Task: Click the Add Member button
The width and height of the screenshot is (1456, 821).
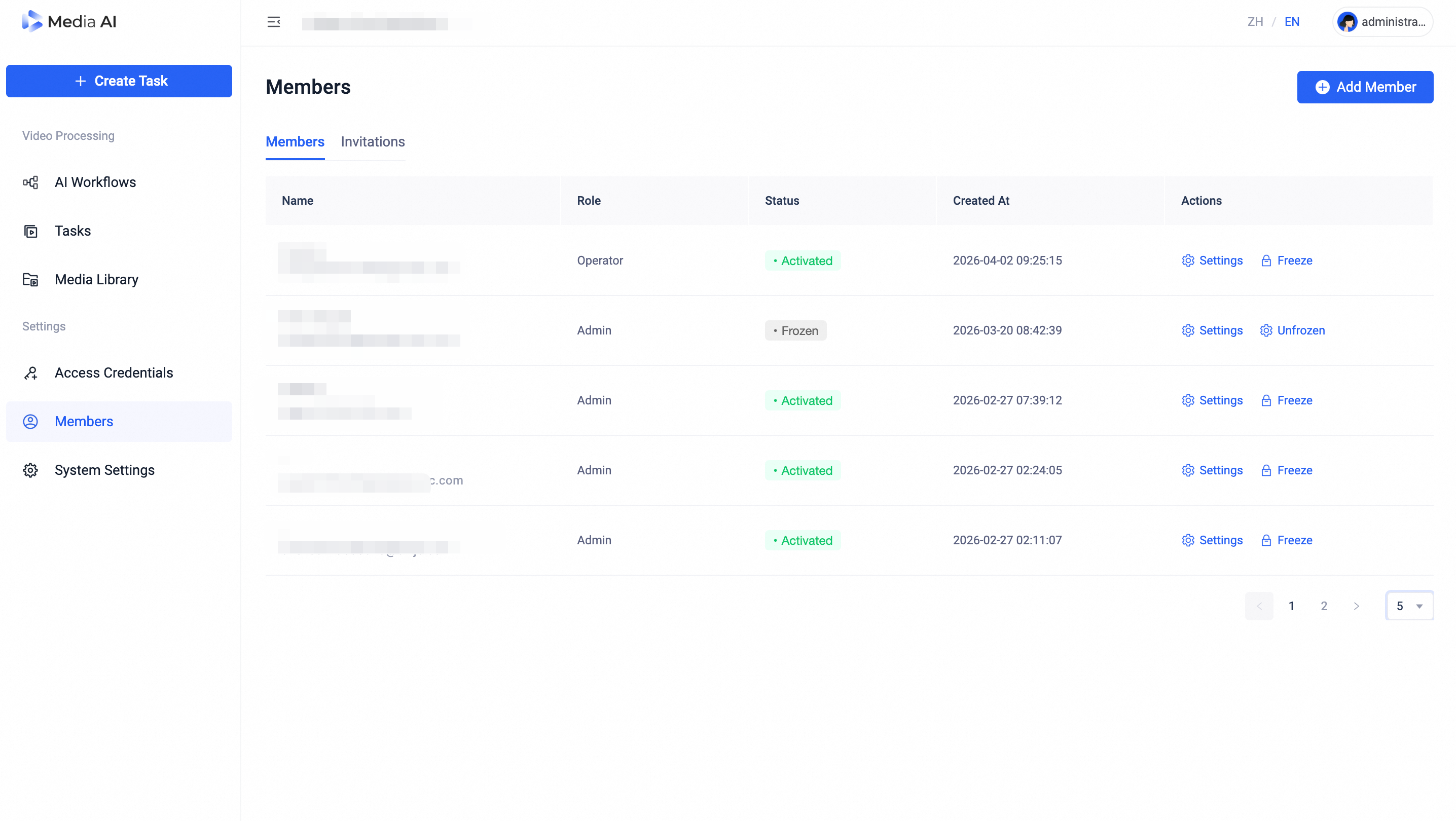Action: [x=1365, y=87]
